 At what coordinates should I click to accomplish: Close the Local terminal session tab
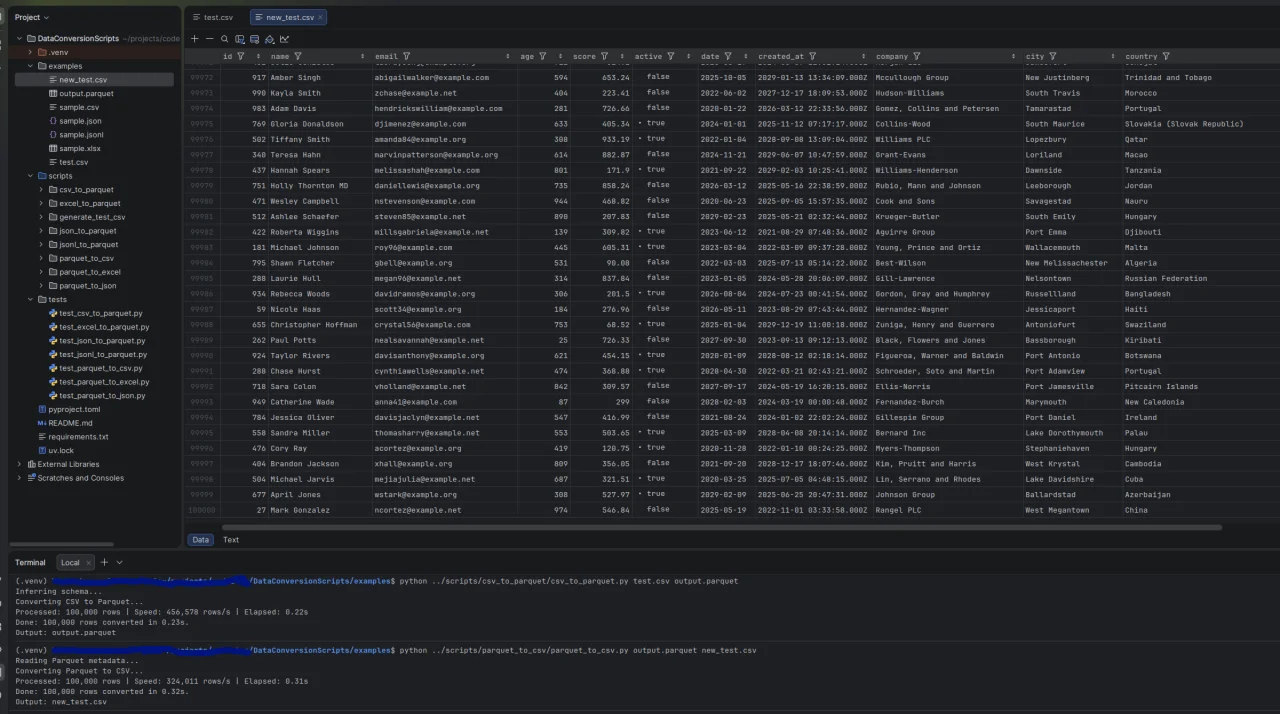coord(89,563)
